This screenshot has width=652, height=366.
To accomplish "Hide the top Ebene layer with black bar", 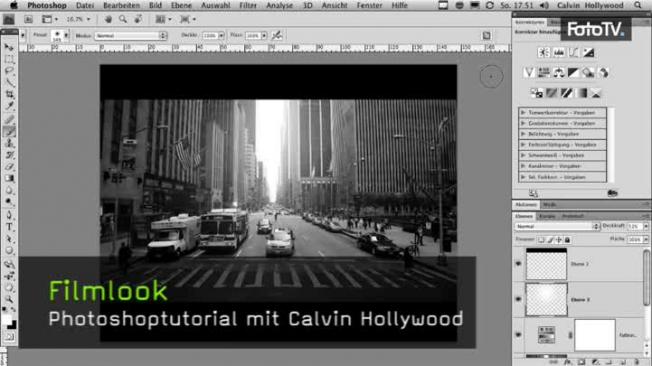I will [x=519, y=264].
